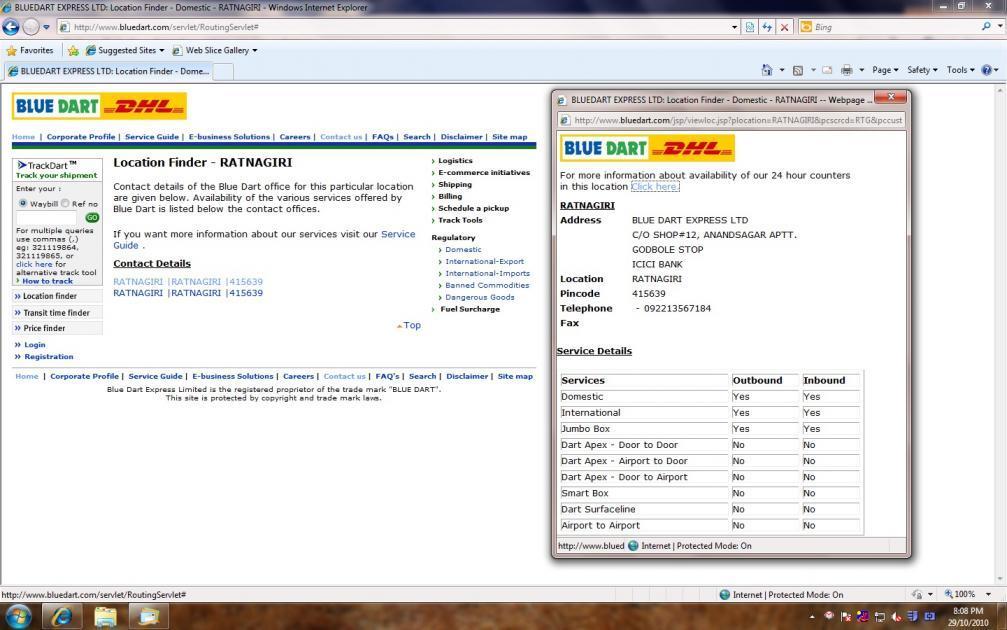Image resolution: width=1007 pixels, height=630 pixels.
Task: Open the Tools dropdown menu
Action: [x=957, y=69]
